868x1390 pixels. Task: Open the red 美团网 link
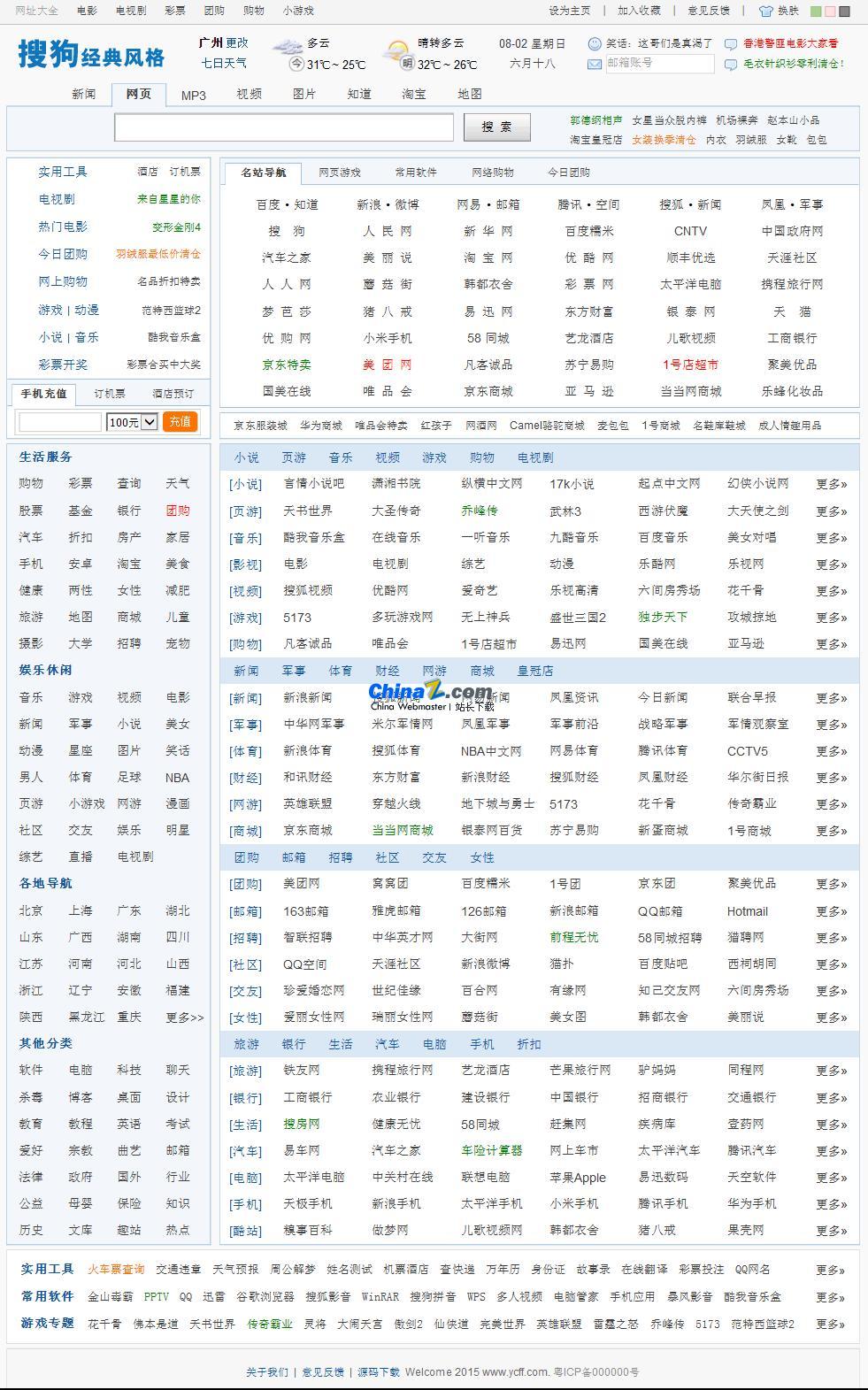388,365
